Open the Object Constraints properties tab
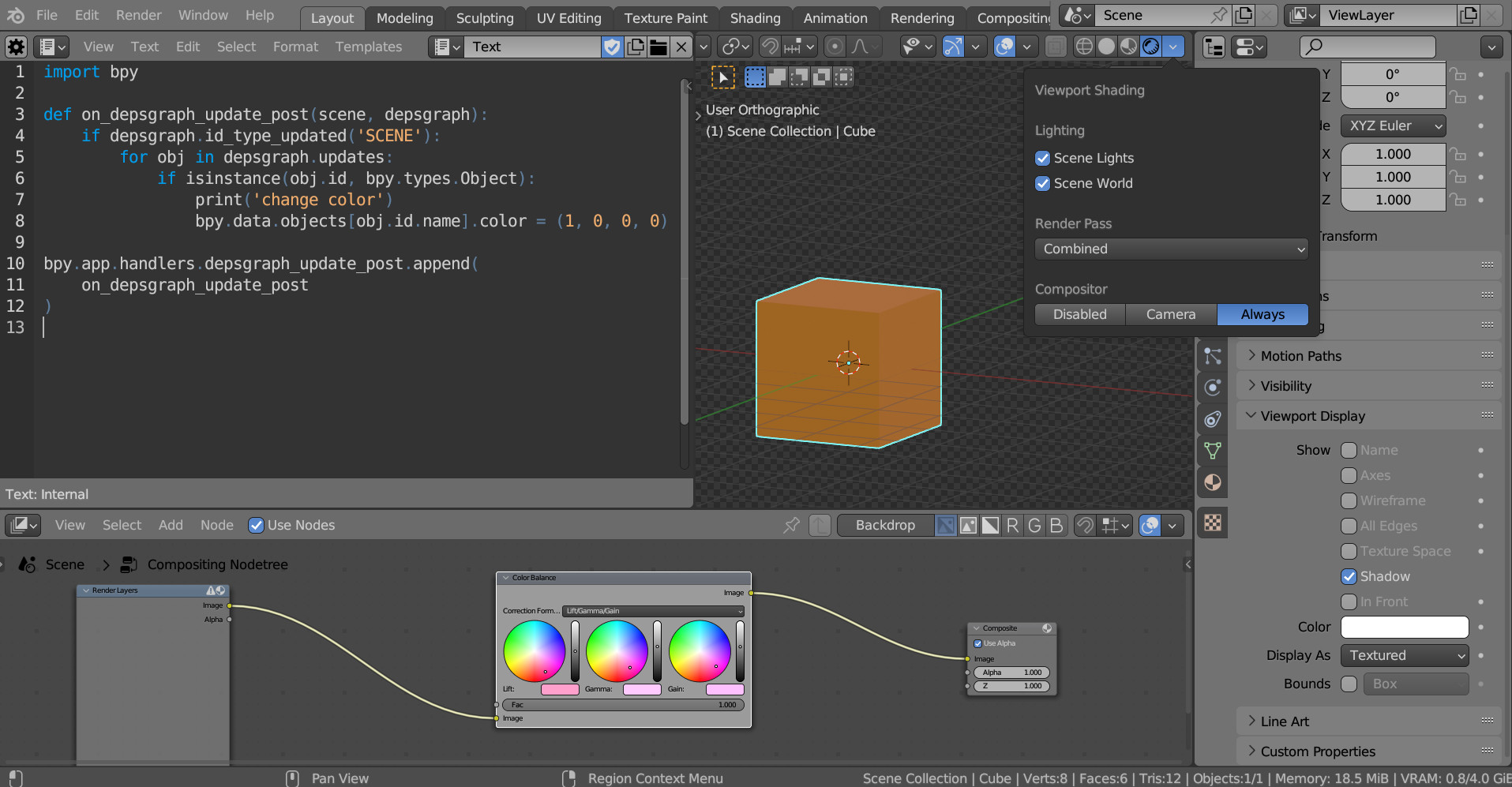Image resolution: width=1512 pixels, height=787 pixels. [1213, 419]
